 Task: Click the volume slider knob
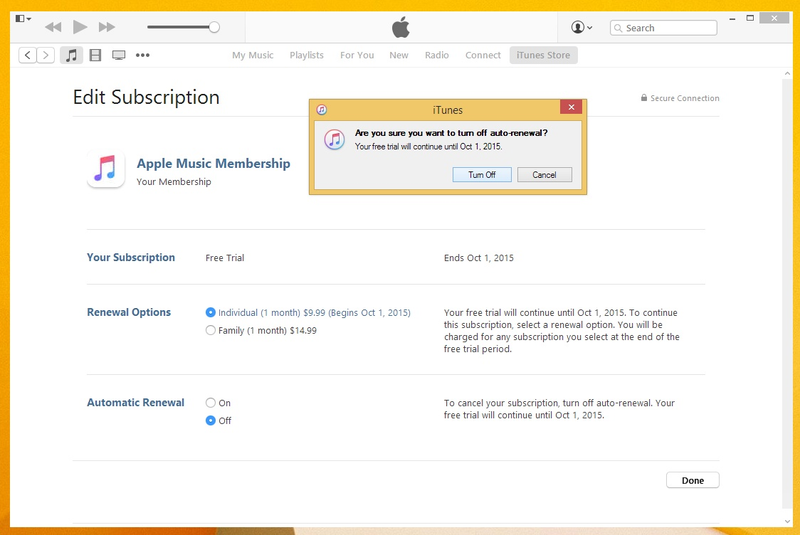click(214, 27)
